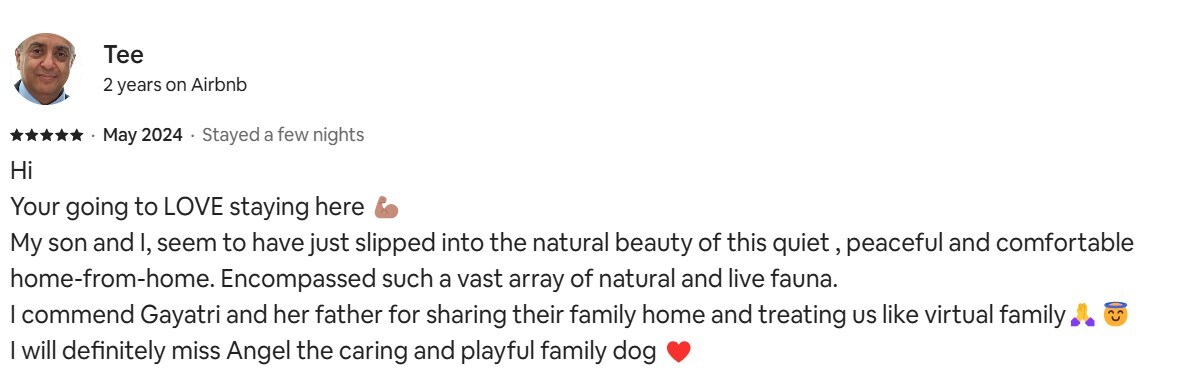Click the red heart emoji

(679, 351)
